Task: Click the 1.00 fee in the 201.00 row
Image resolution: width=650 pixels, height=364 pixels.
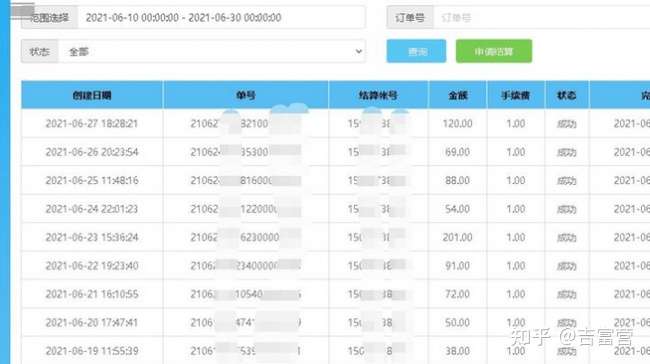Action: [516, 237]
